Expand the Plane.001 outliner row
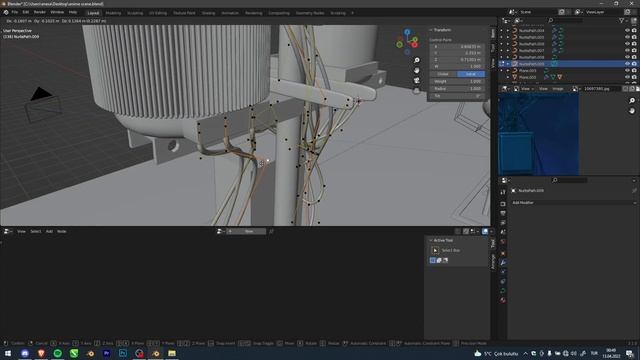This screenshot has height=360, width=640. tap(508, 70)
